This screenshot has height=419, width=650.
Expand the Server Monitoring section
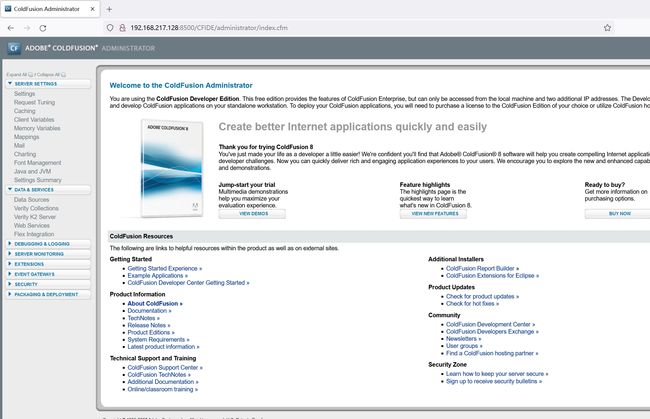tap(48, 254)
